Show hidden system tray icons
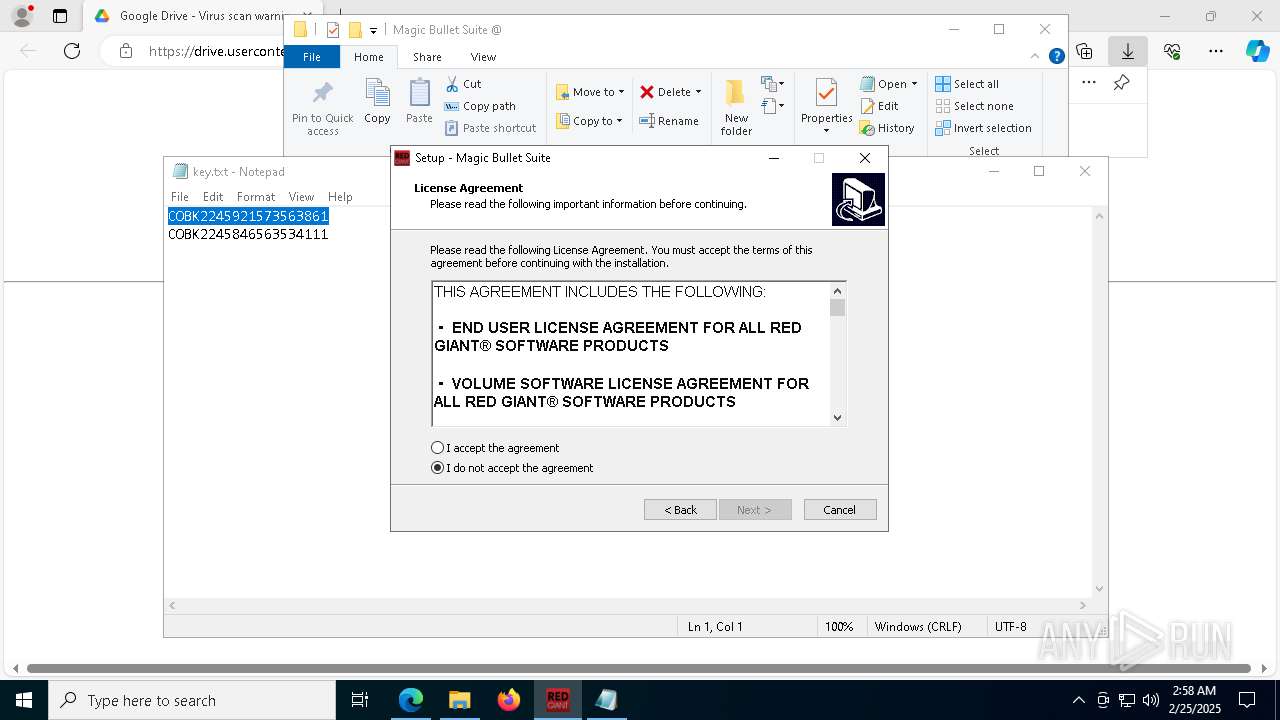The image size is (1280, 720). [x=1078, y=700]
